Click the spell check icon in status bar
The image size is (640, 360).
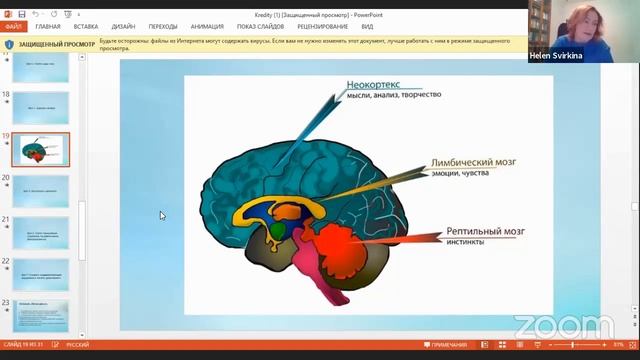click(x=55, y=344)
